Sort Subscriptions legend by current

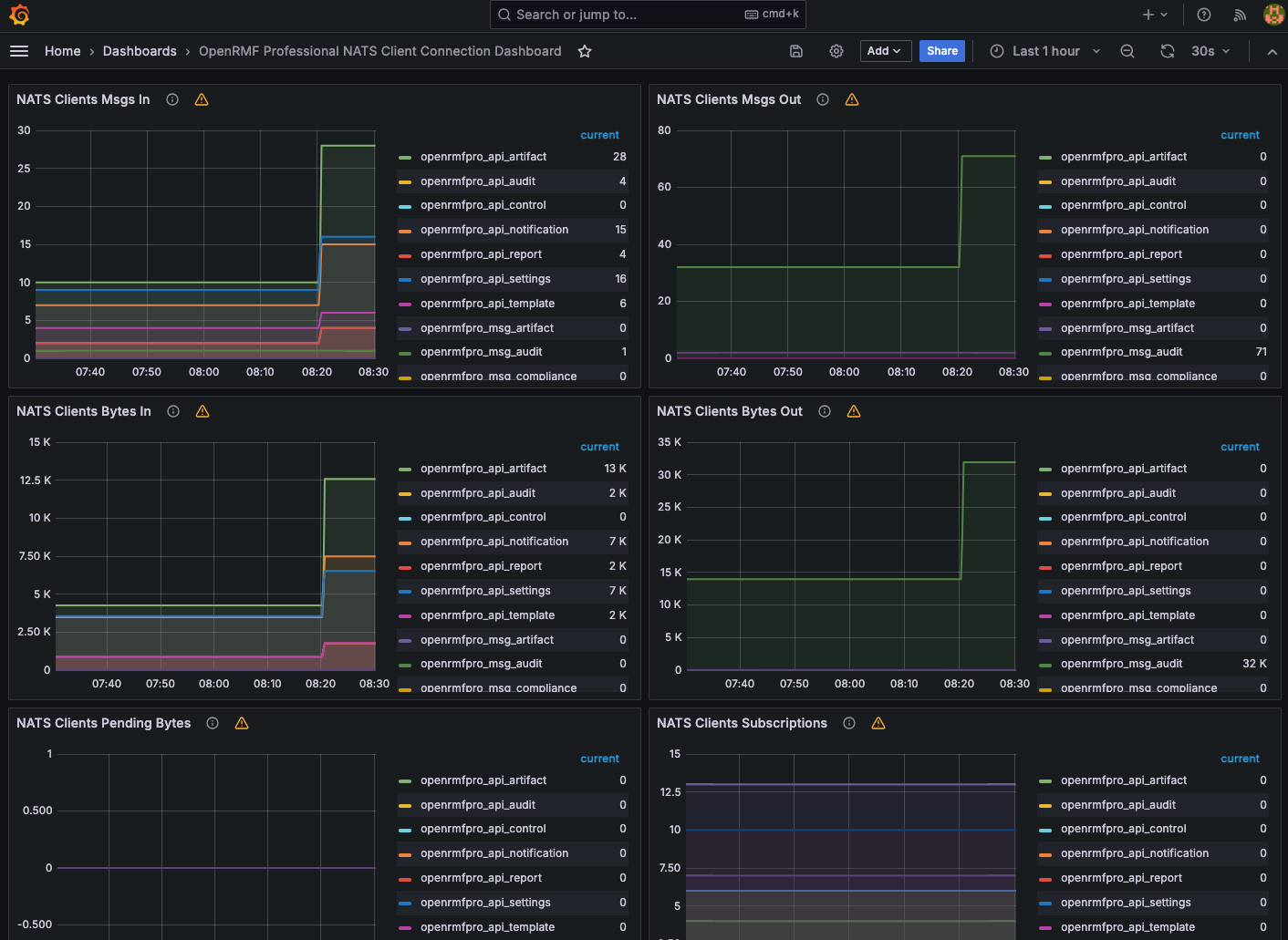tap(1240, 759)
